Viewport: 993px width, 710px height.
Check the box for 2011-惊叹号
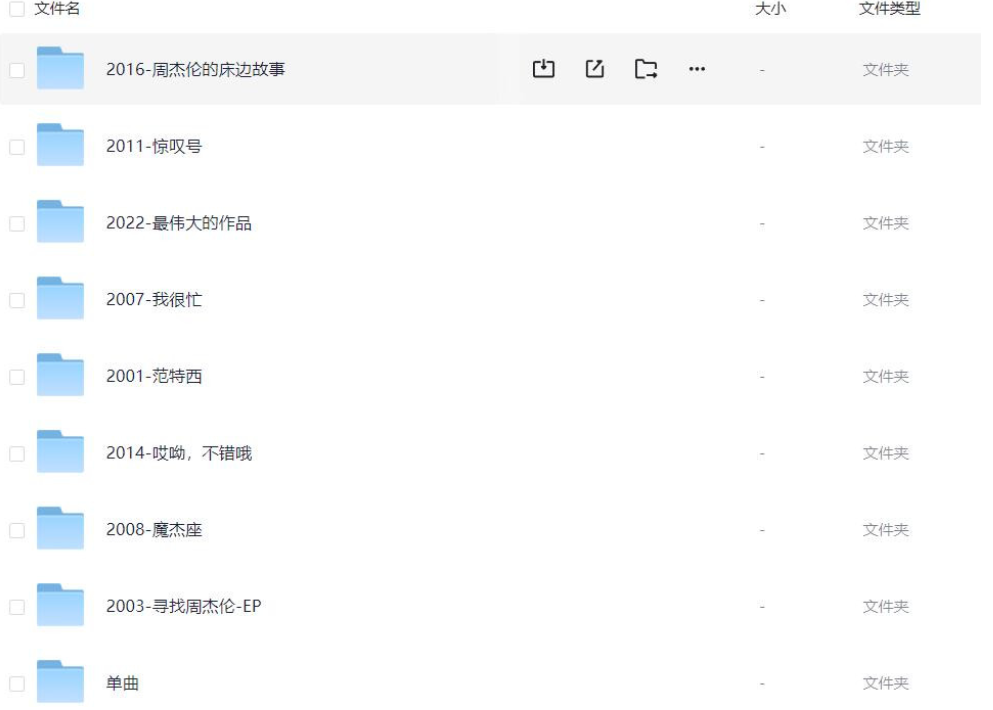click(17, 147)
